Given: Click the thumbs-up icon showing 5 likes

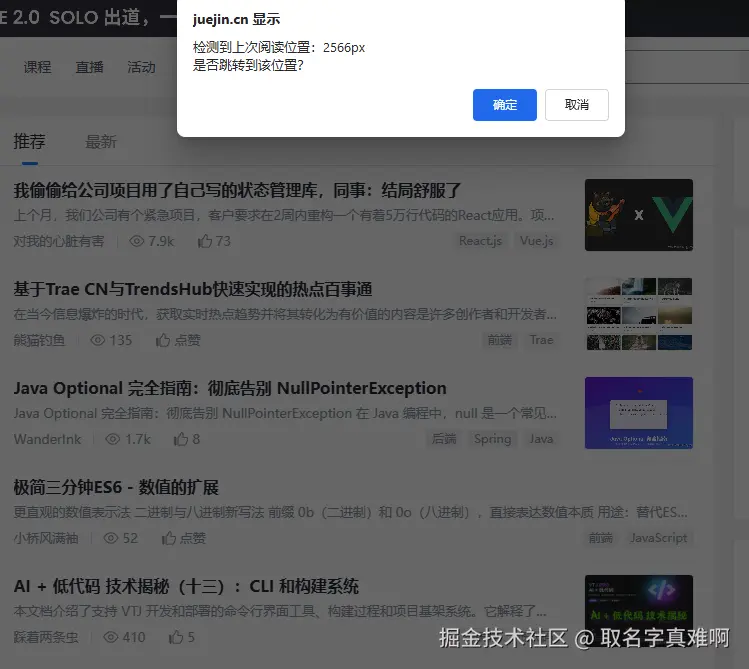Looking at the screenshot, I should [x=176, y=637].
